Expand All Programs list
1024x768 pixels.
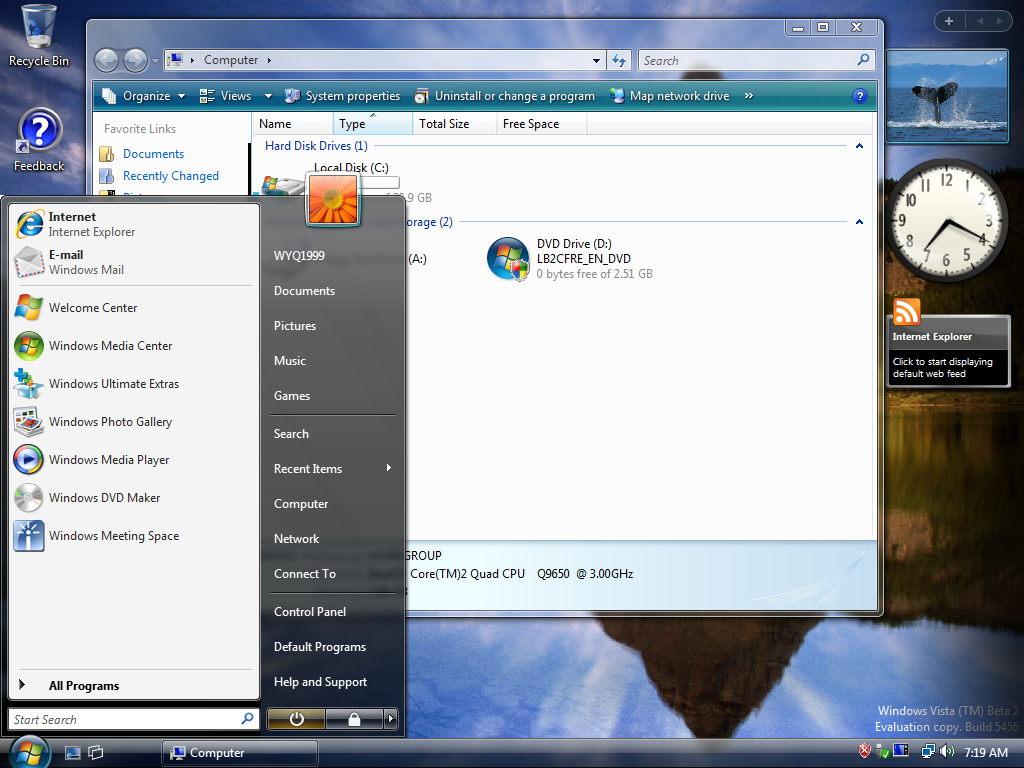click(x=83, y=686)
